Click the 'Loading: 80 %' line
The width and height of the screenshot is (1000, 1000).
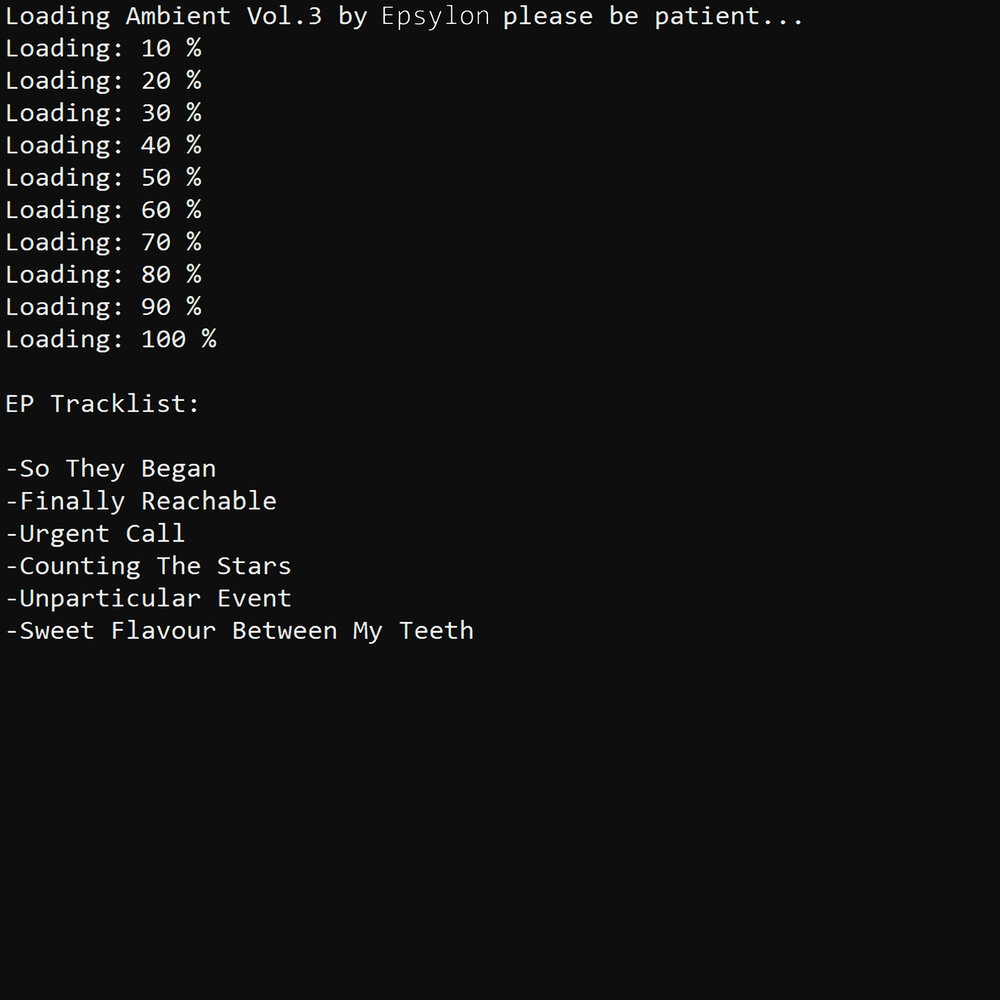pyautogui.click(x=103, y=275)
